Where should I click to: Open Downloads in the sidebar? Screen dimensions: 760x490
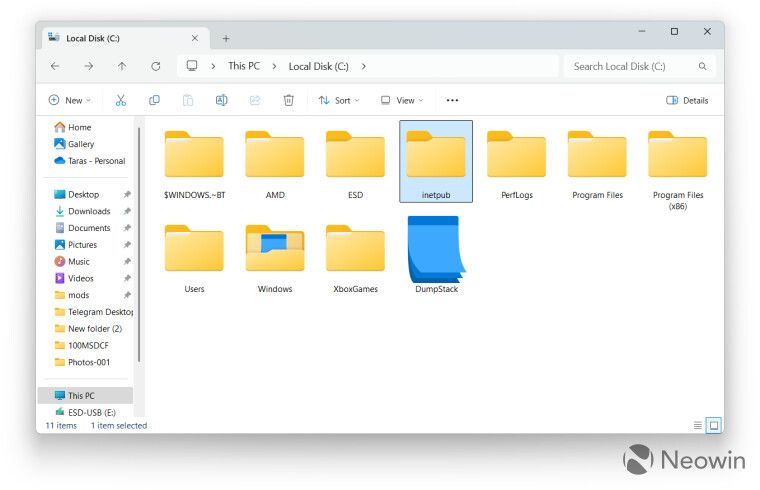point(89,211)
